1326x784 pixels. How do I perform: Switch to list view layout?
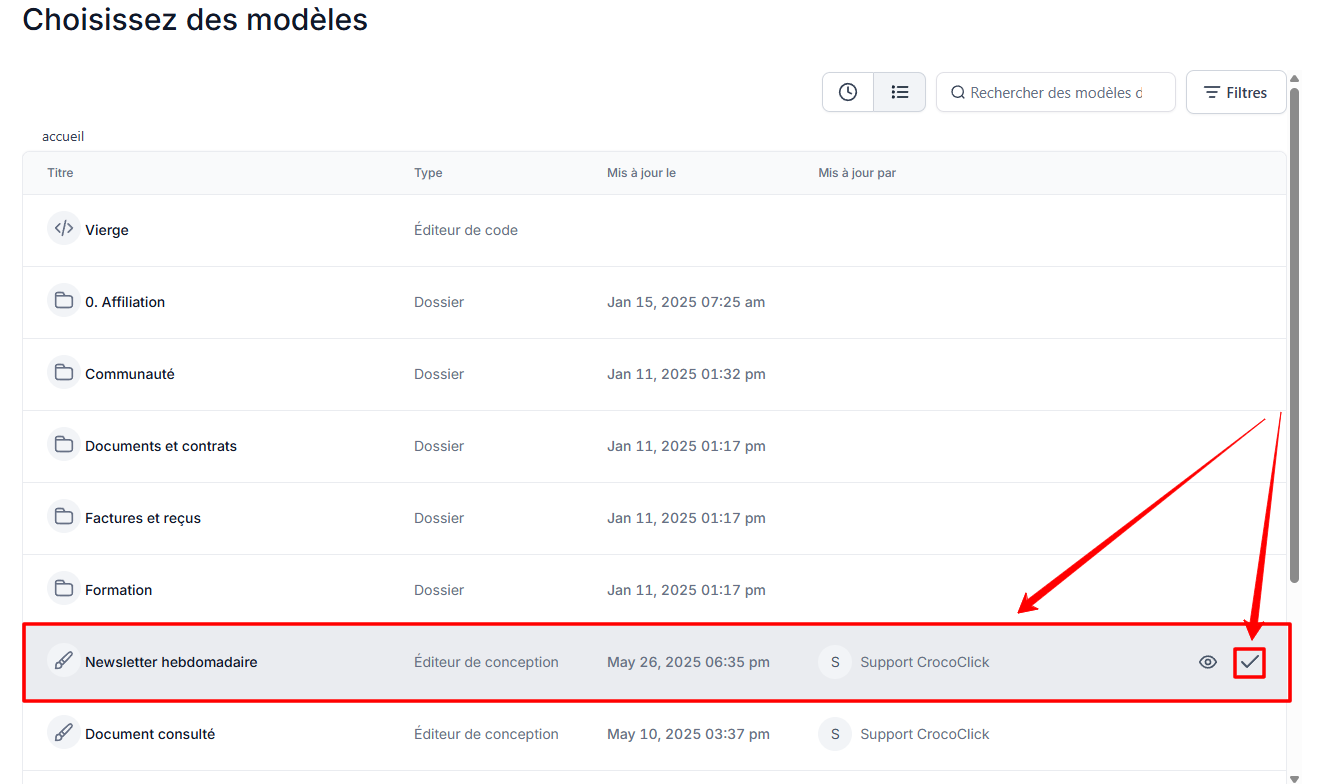[900, 92]
